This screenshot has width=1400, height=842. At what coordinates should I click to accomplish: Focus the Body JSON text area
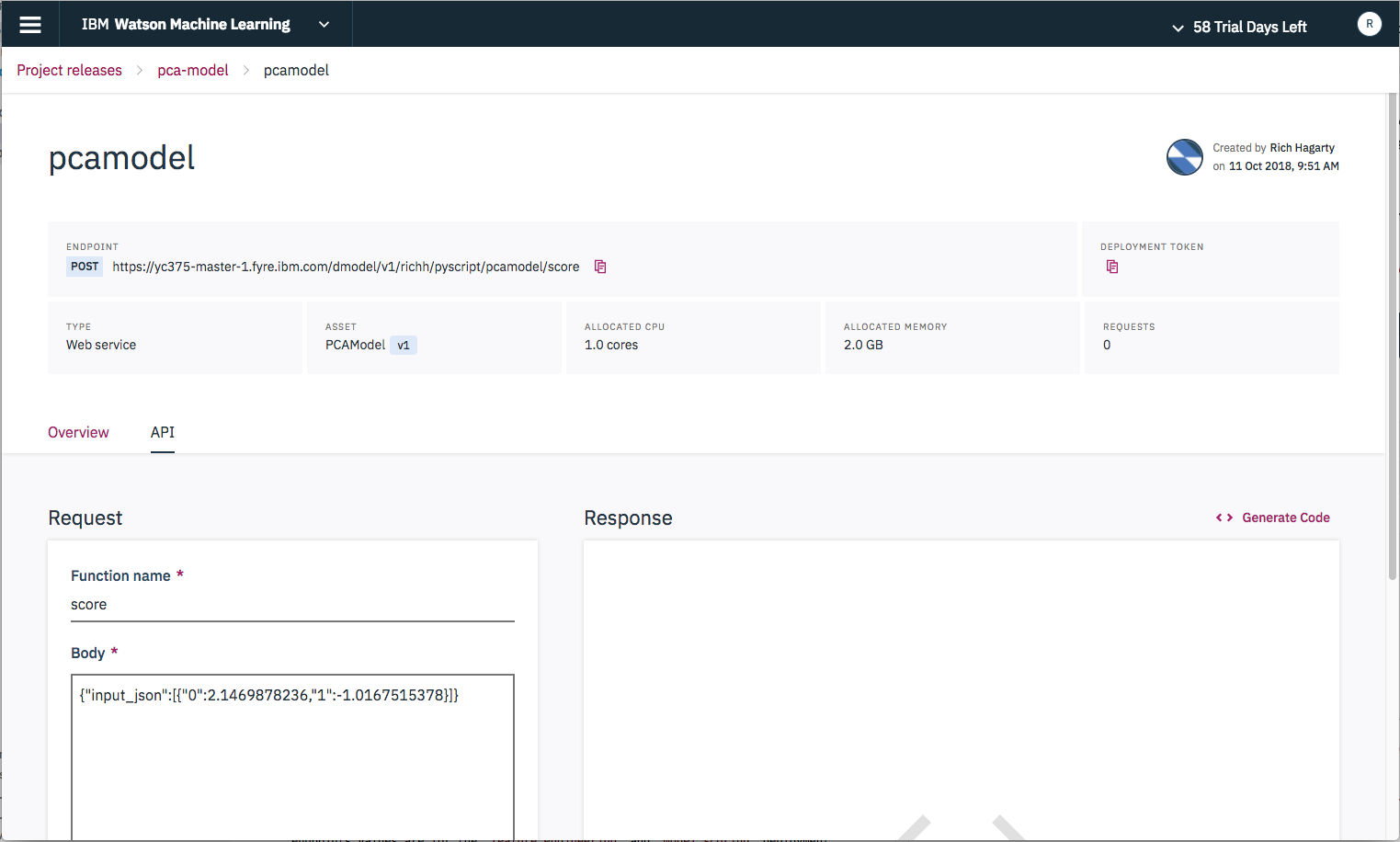click(292, 757)
